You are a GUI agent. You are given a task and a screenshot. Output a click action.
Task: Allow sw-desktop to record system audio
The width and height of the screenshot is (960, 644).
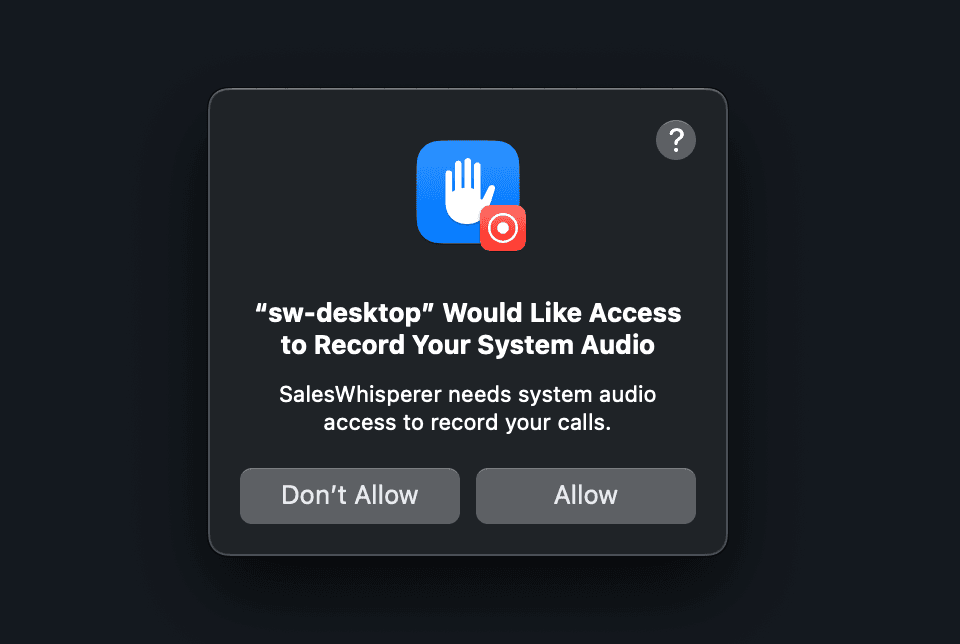click(x=585, y=495)
